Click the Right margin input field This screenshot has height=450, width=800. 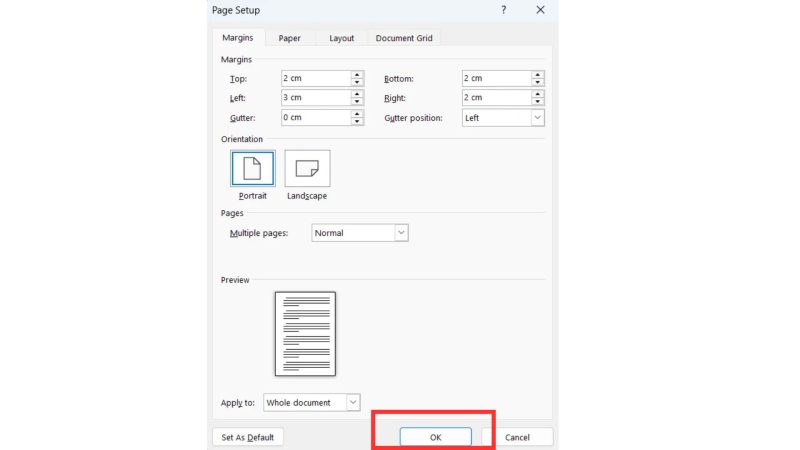pyautogui.click(x=496, y=97)
